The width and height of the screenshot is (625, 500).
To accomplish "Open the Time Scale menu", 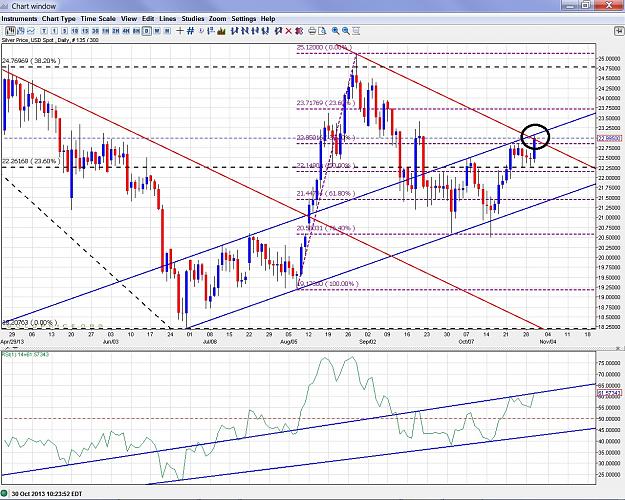I will coord(98,19).
